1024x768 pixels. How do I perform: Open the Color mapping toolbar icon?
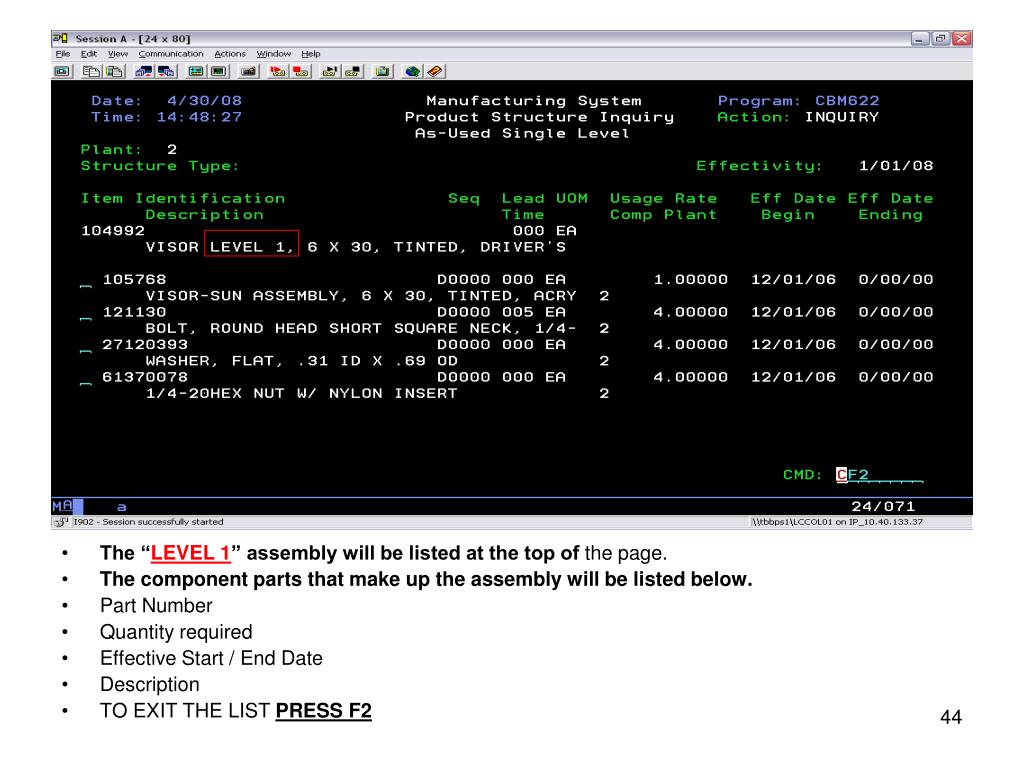click(219, 71)
